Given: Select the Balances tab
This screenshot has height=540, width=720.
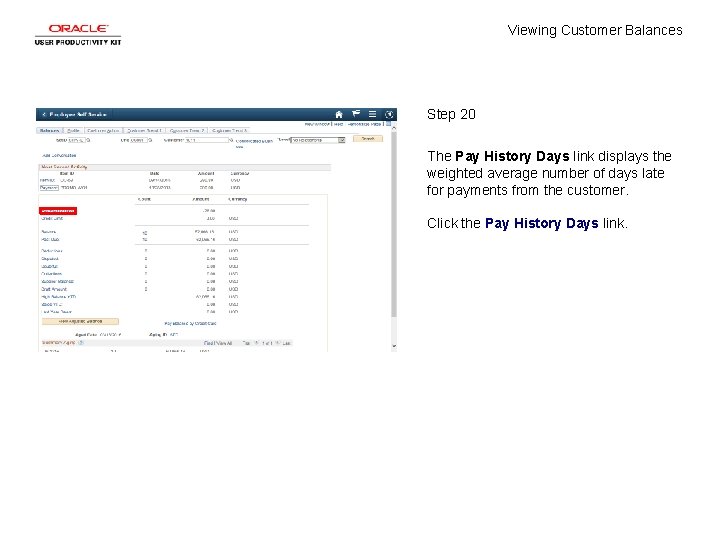Looking at the screenshot, I should [x=50, y=131].
